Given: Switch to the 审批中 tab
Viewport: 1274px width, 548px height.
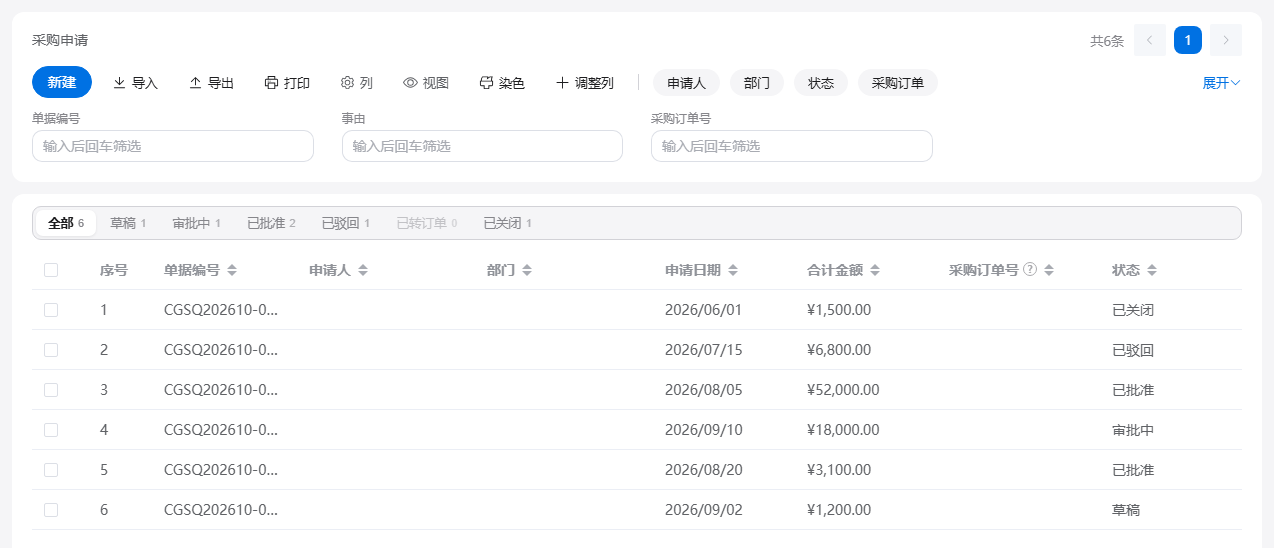Looking at the screenshot, I should [196, 223].
